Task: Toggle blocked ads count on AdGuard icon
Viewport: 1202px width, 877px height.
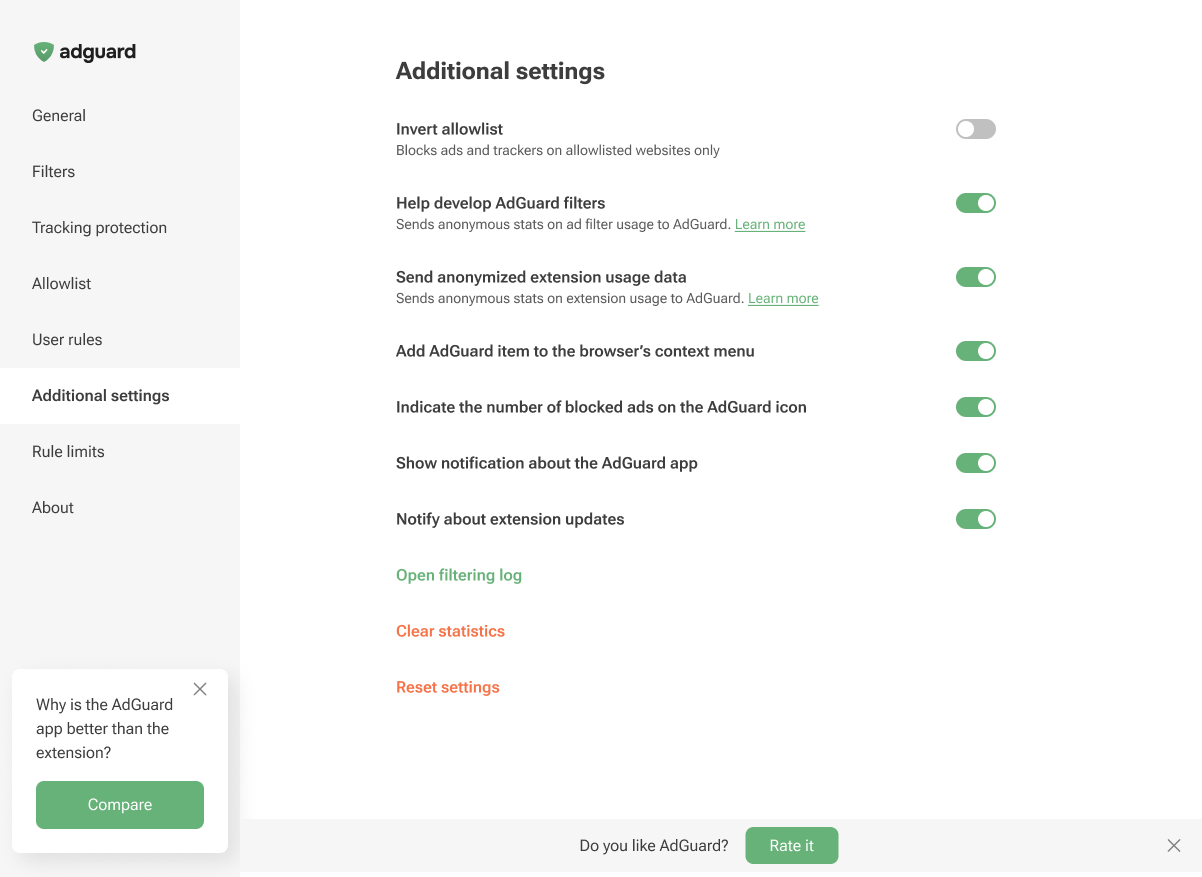Action: 975,407
